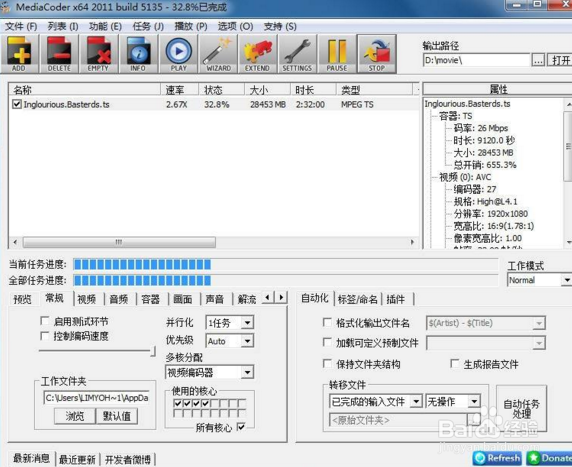Click the 输出路径 D:\movie\ input field
This screenshot has width=572, height=467.
pyautogui.click(x=476, y=60)
